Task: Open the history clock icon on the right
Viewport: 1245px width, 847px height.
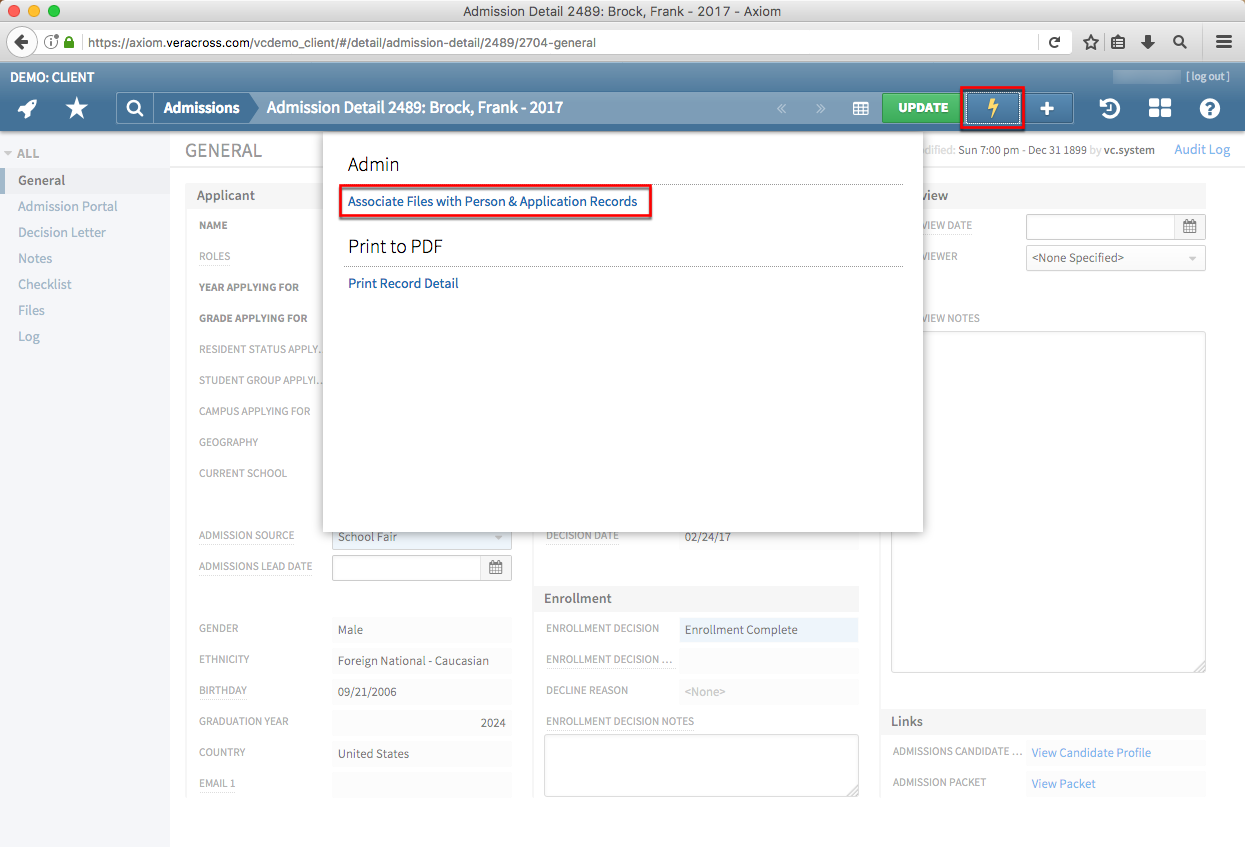Action: point(1109,107)
